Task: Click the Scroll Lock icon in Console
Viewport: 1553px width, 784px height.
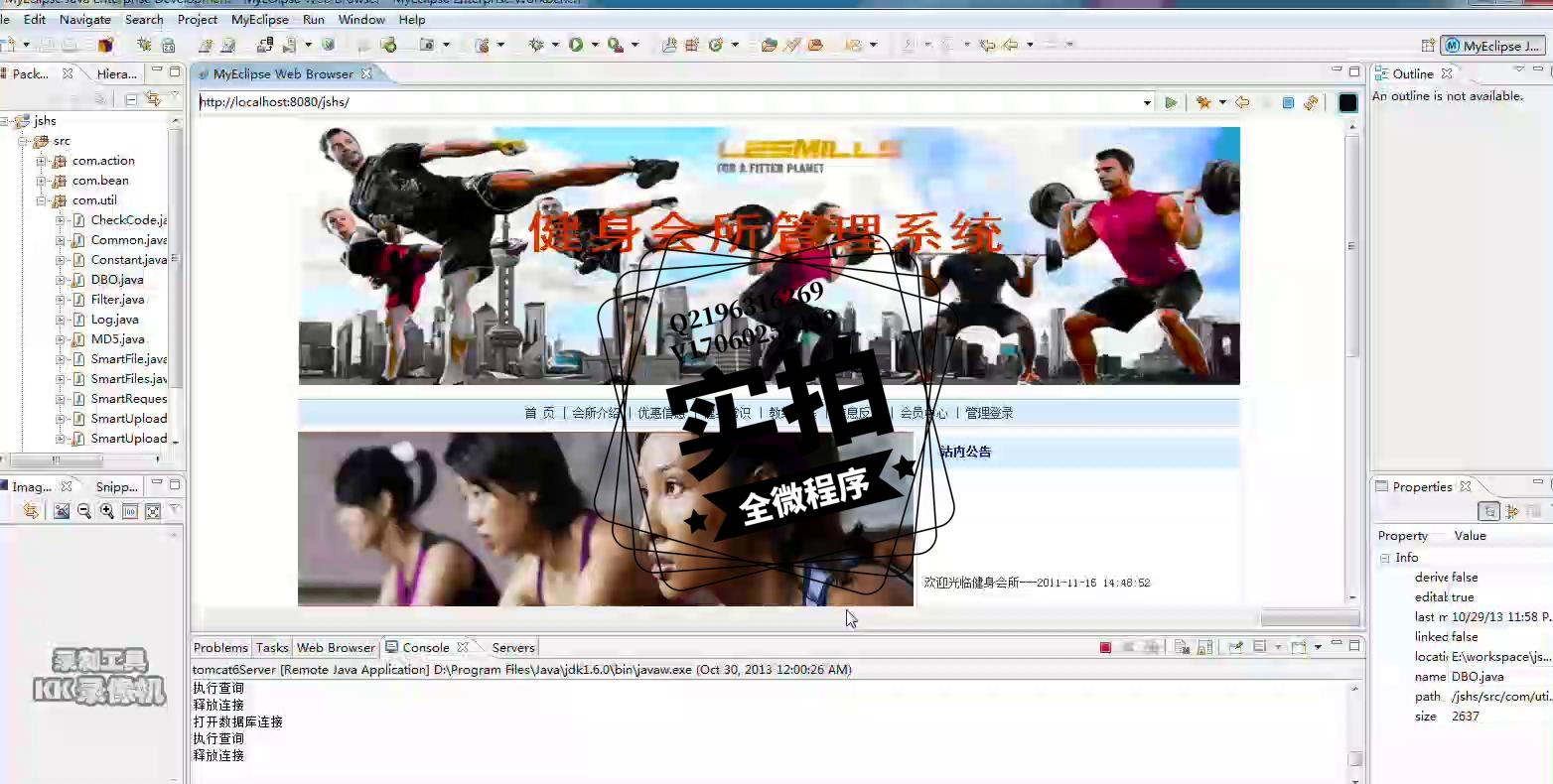Action: coord(1204,647)
